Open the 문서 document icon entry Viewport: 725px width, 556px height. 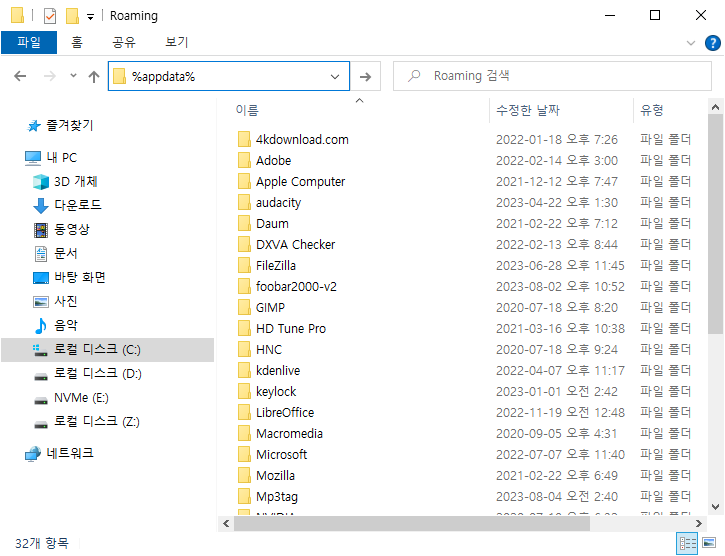41,253
